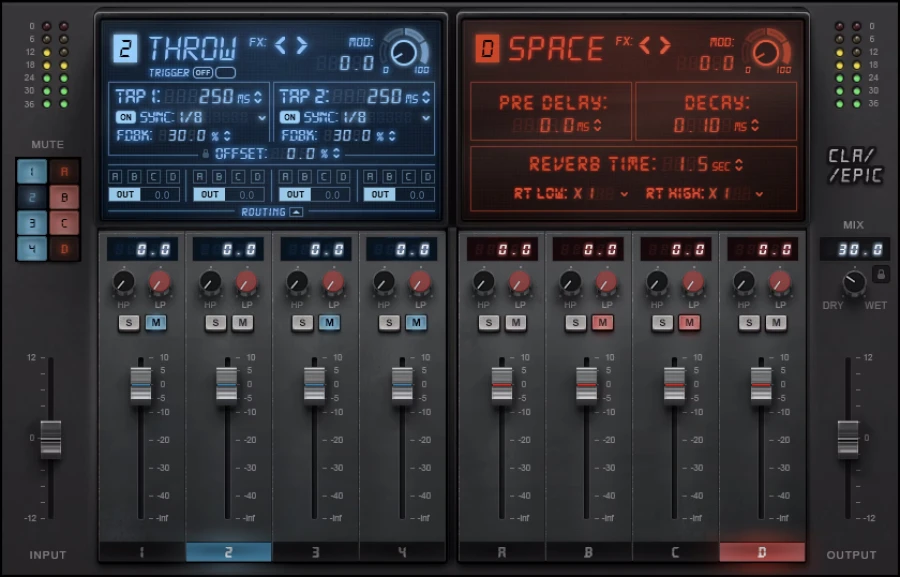
Task: Open the RT LOW multiplier dropdown
Action: [x=624, y=195]
